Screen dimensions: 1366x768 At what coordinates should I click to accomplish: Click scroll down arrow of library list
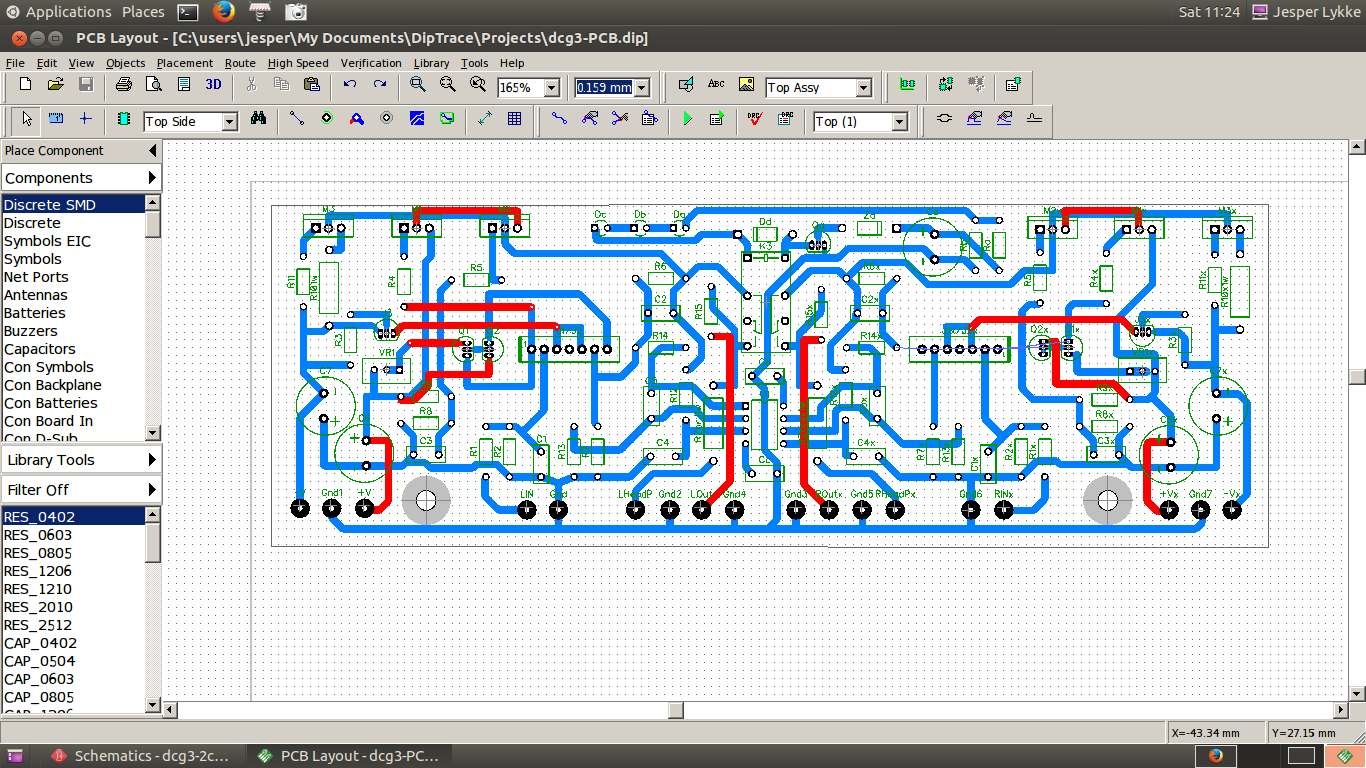pos(153,433)
